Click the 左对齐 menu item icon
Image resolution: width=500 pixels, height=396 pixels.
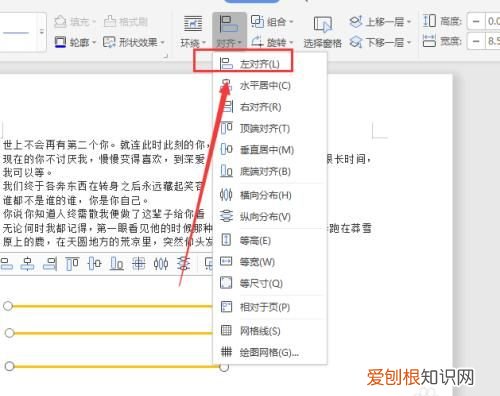(x=226, y=63)
